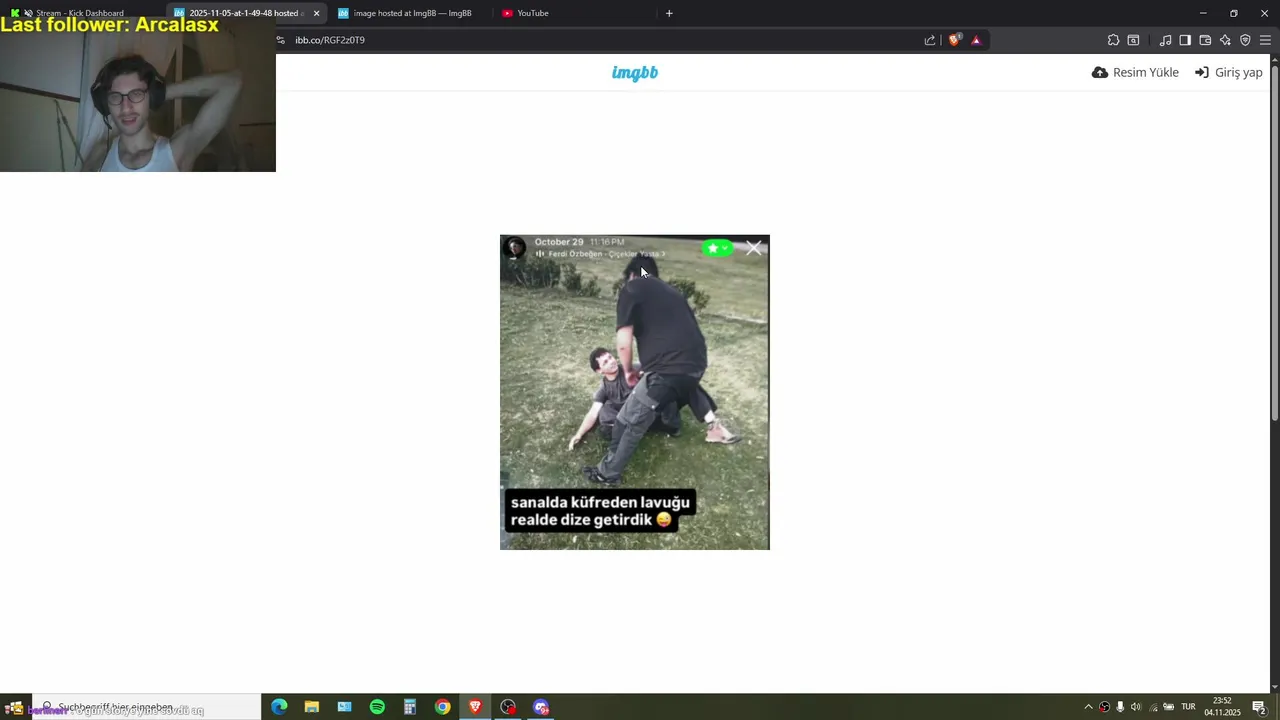Viewport: 1280px width, 720px height.
Task: Click the OBS icon in the system tray
Action: [1104, 707]
